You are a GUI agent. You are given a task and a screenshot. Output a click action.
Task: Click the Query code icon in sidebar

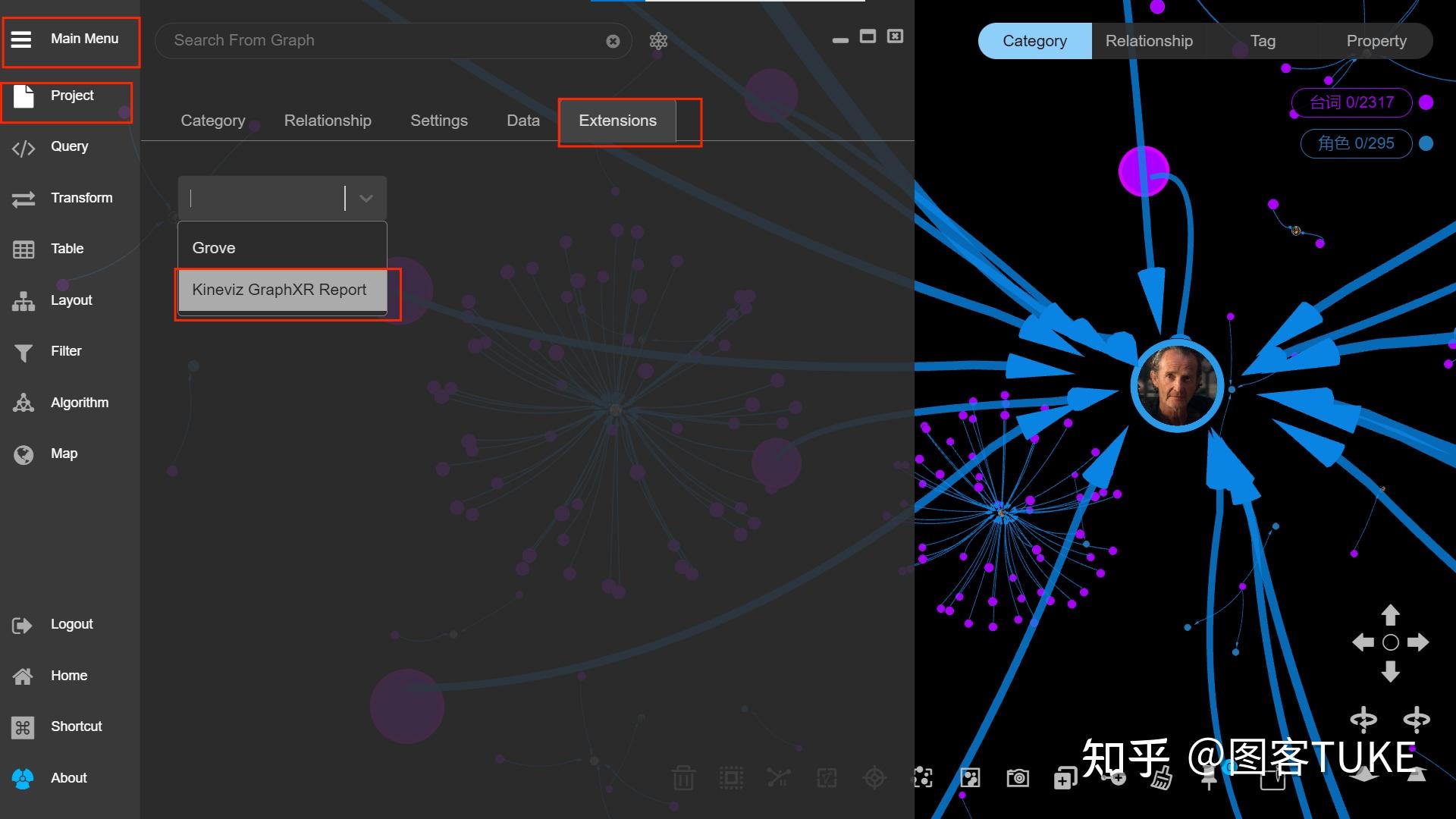(x=24, y=148)
